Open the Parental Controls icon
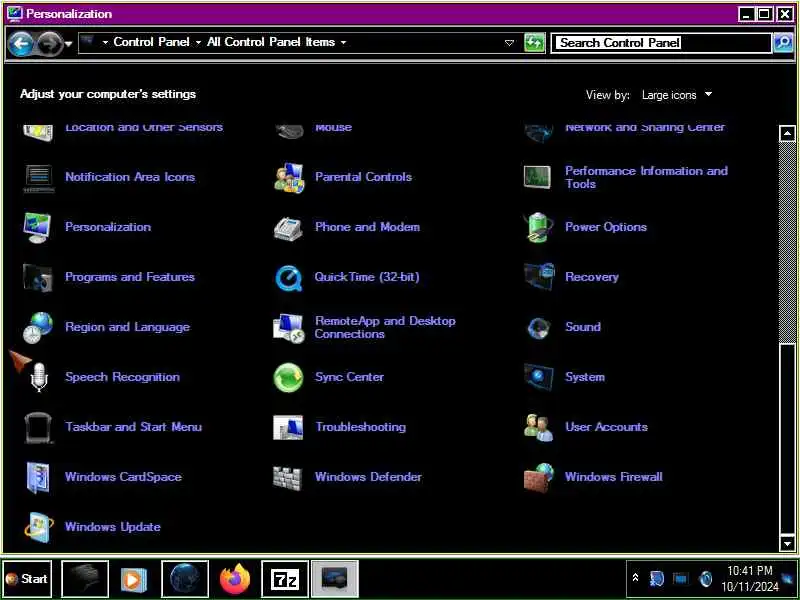 [x=289, y=178]
